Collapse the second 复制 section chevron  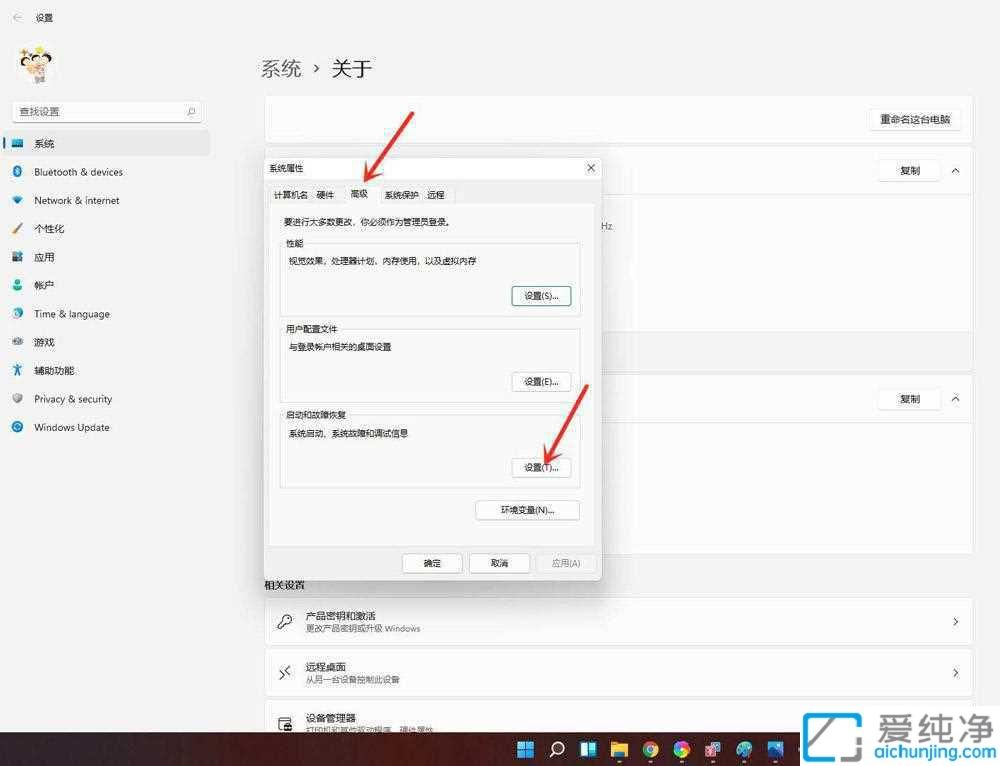(x=956, y=399)
